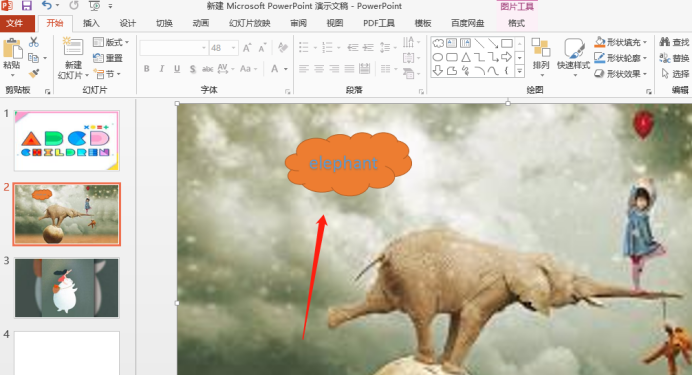Toggle text Shadow S button
The height and width of the screenshot is (375, 693).
pos(192,69)
